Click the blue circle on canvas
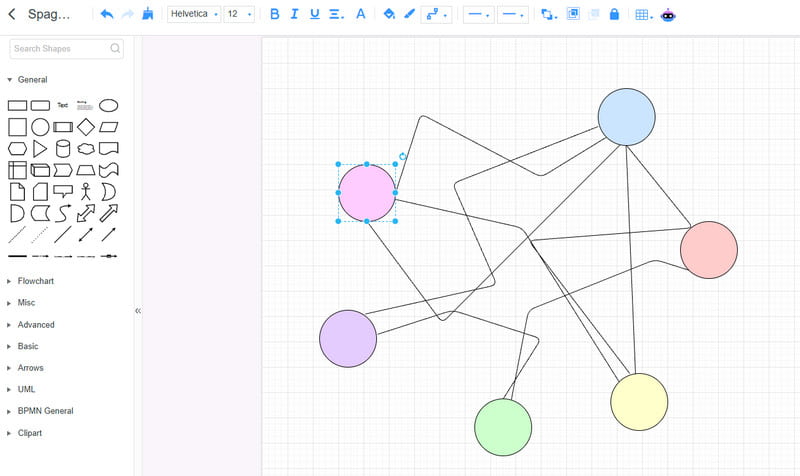This screenshot has width=800, height=476. [x=627, y=117]
